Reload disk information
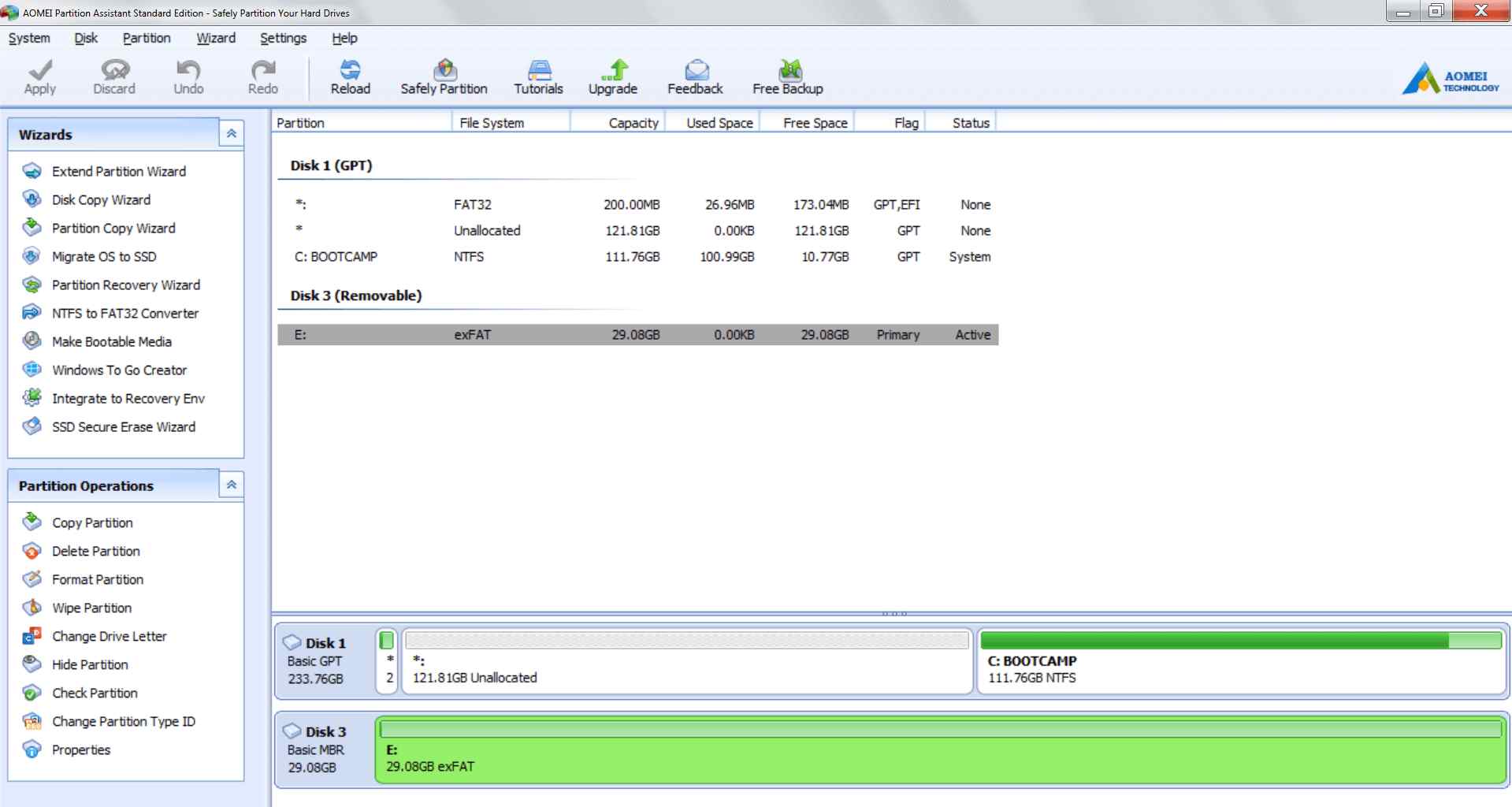 [351, 77]
